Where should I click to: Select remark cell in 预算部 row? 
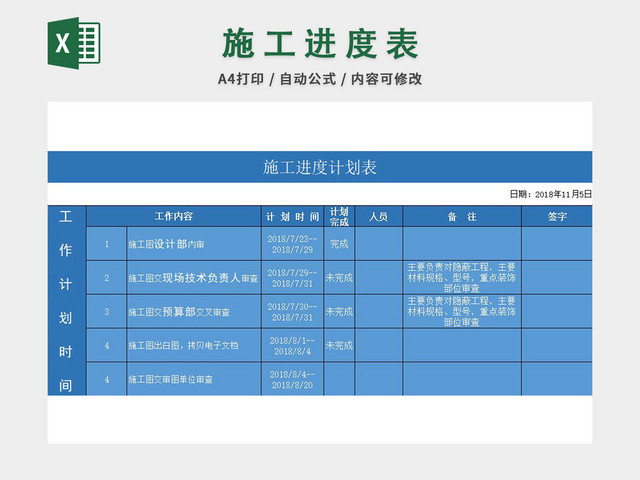(x=462, y=312)
